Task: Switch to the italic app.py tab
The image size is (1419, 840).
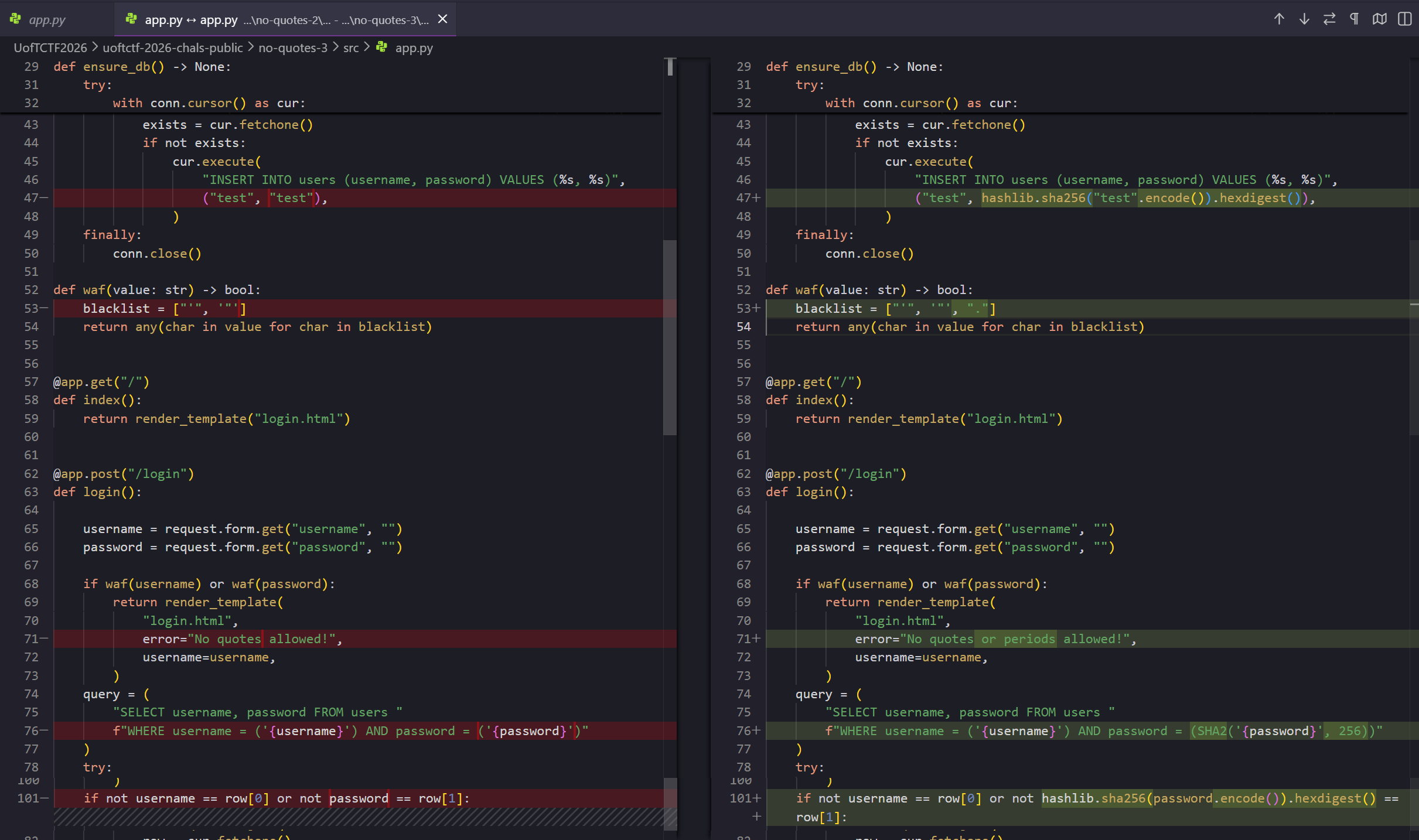Action: pyautogui.click(x=47, y=19)
